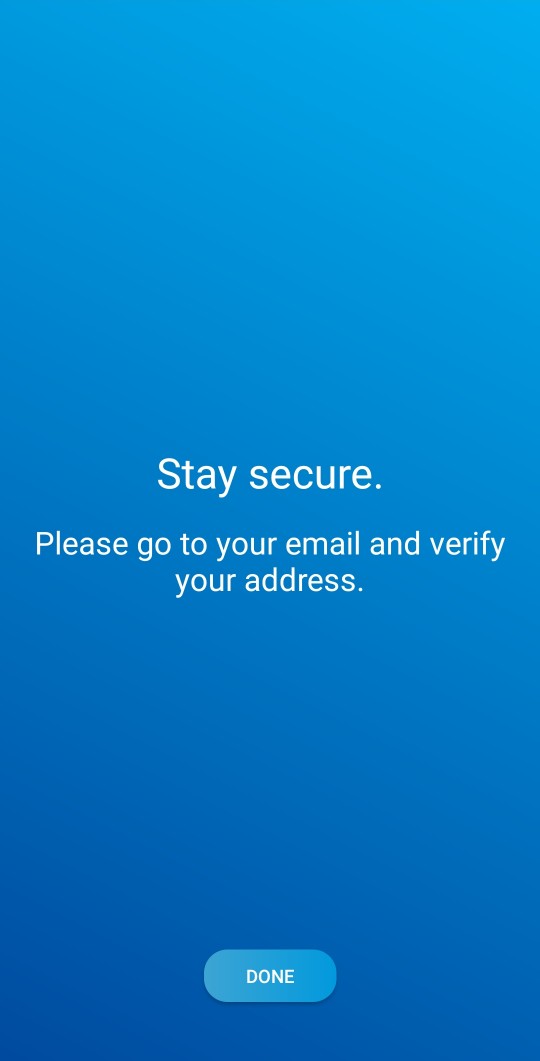The height and width of the screenshot is (1061, 540).
Task: Click the DONE label text
Action: click(270, 976)
